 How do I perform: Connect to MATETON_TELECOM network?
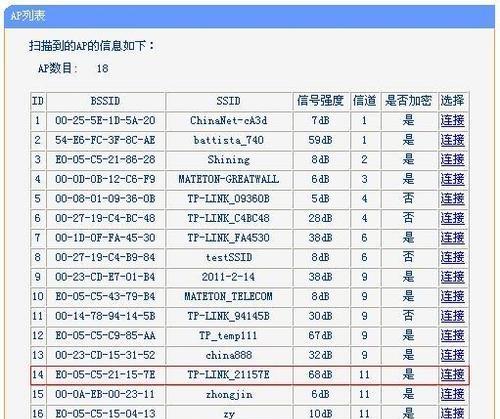point(452,296)
